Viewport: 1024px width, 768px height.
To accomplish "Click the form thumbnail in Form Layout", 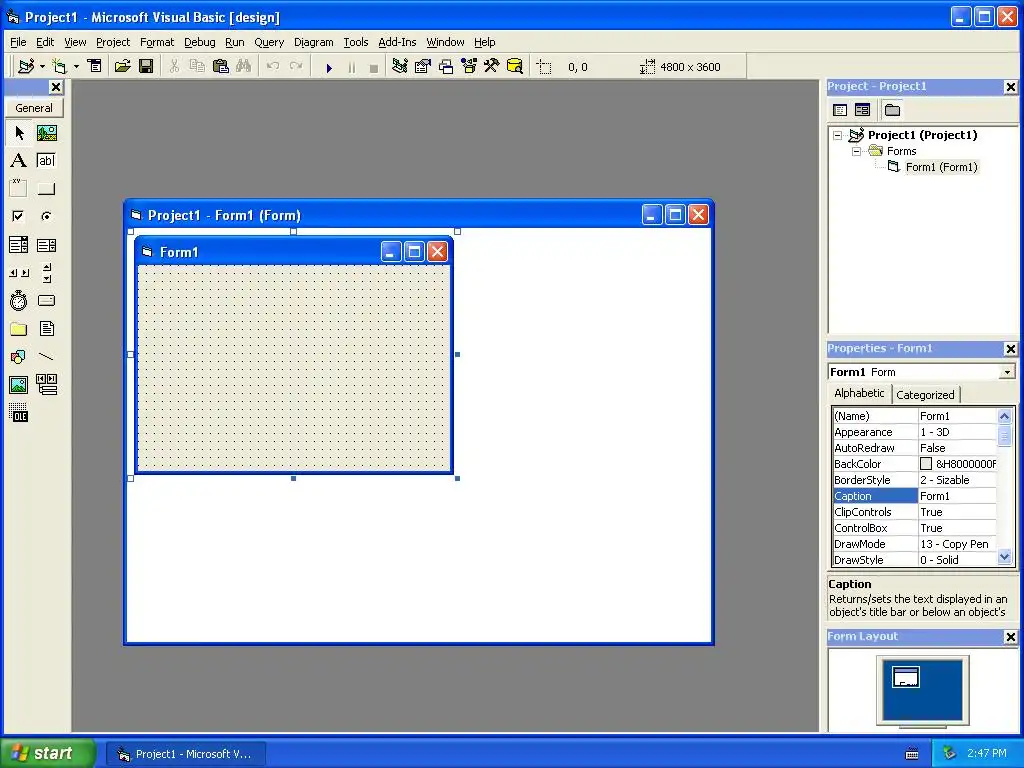I will [906, 677].
